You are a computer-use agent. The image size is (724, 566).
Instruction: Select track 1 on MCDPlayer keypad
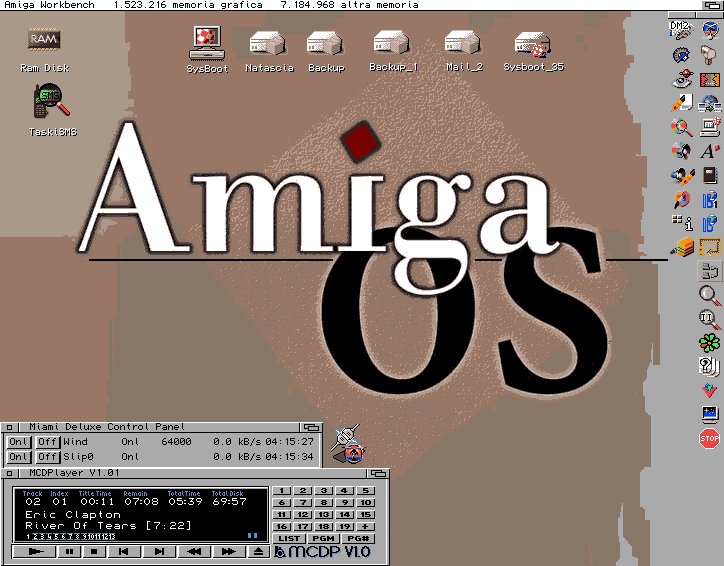pyautogui.click(x=282, y=490)
